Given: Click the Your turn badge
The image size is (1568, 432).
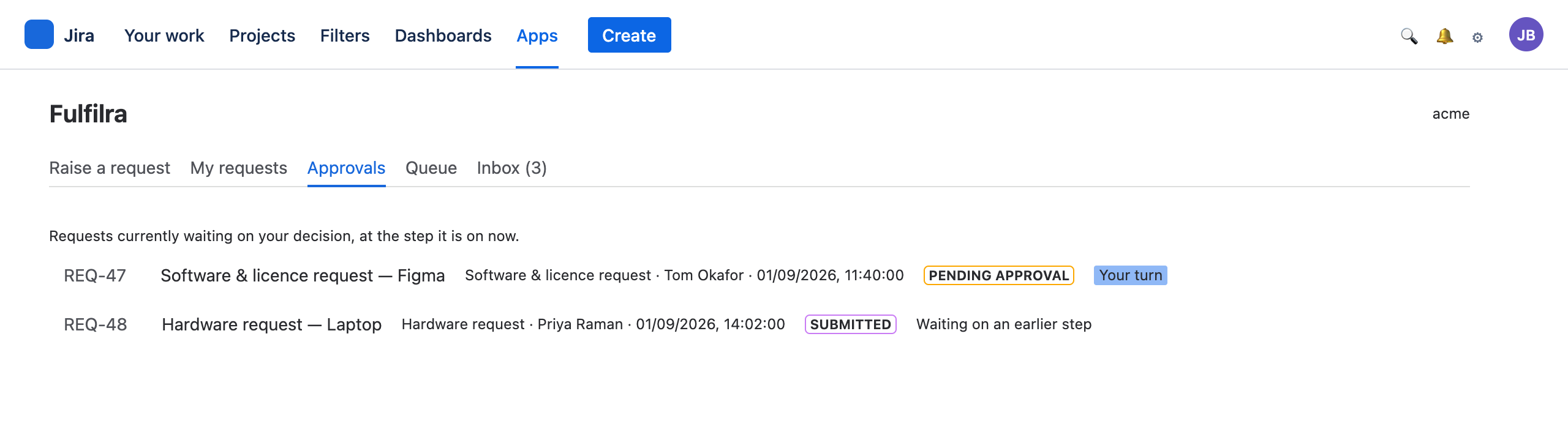Looking at the screenshot, I should (1131, 275).
